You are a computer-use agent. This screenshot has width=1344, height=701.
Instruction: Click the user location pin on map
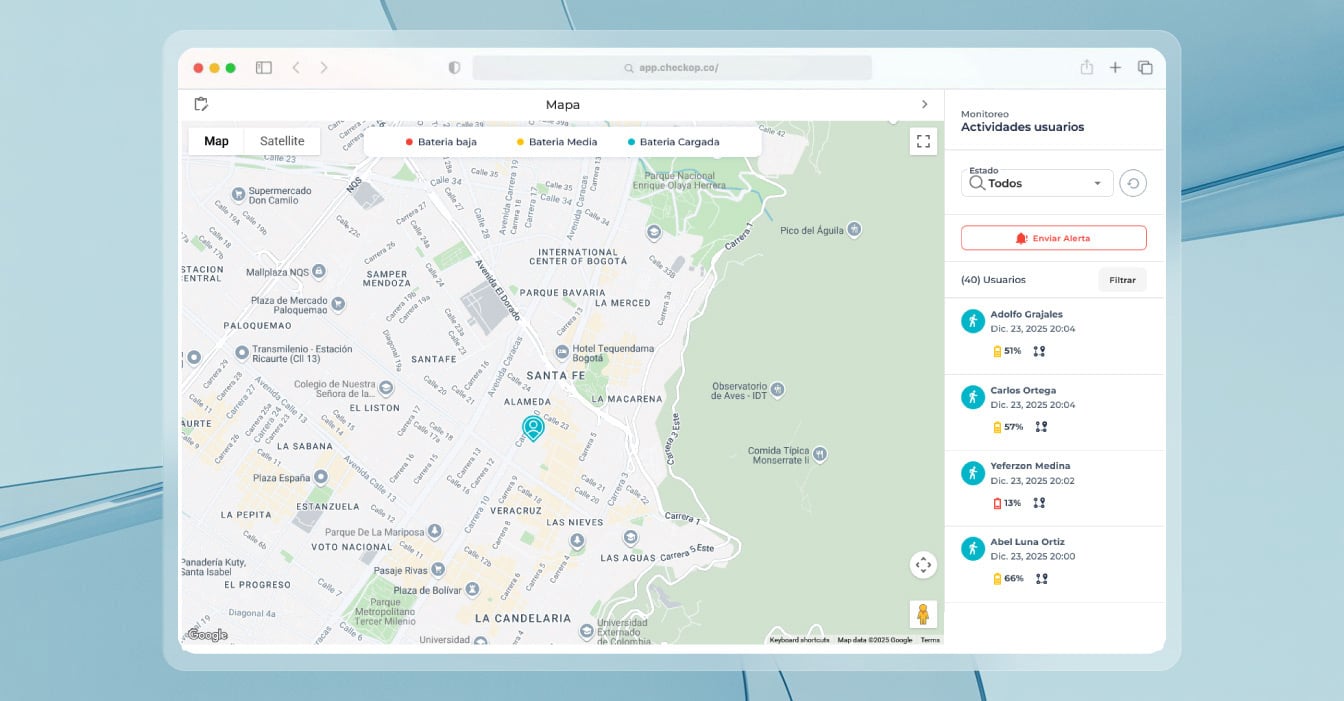click(x=534, y=428)
